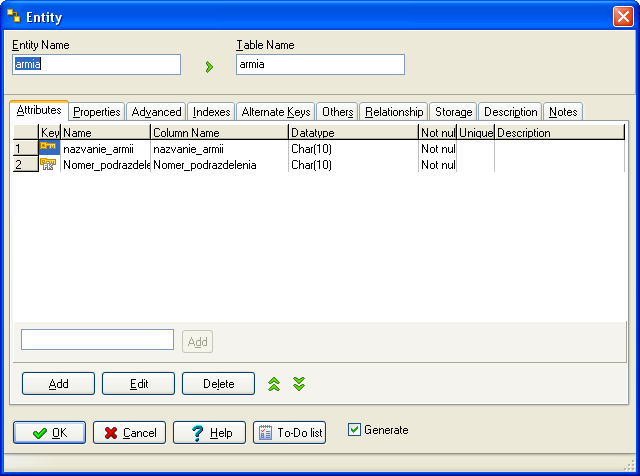
Task: Click the small Add button beside the text field
Action: (198, 341)
